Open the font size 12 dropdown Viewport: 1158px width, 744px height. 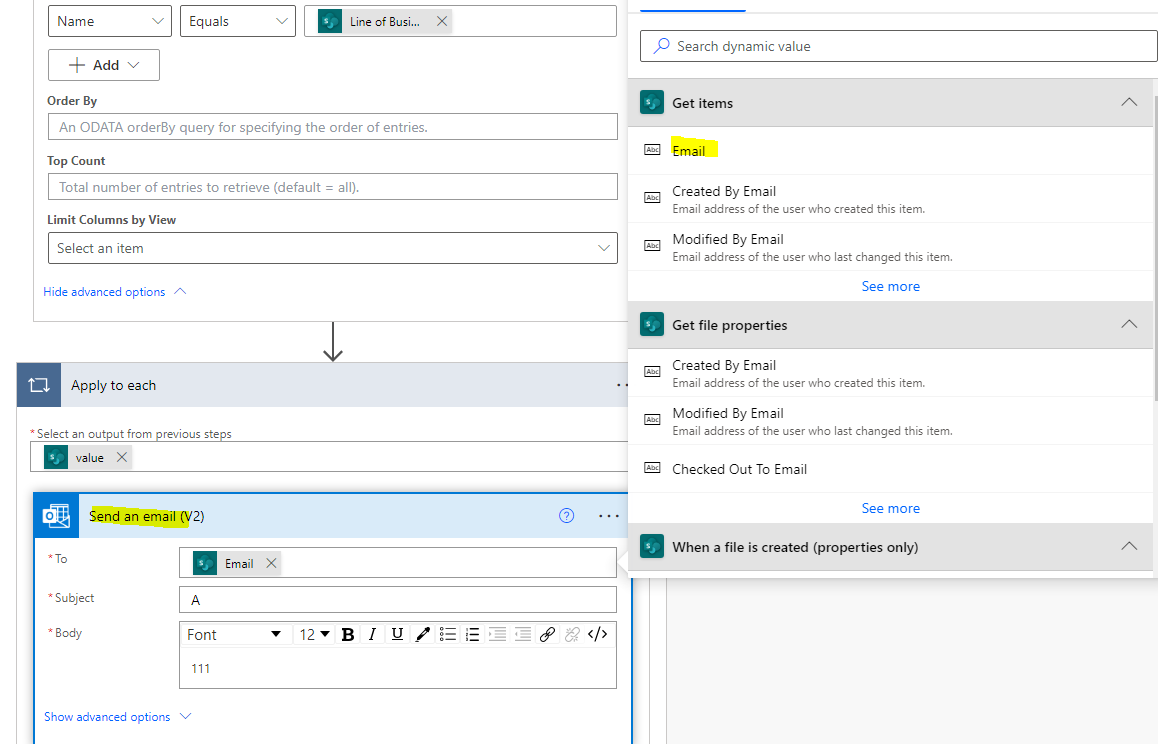314,635
